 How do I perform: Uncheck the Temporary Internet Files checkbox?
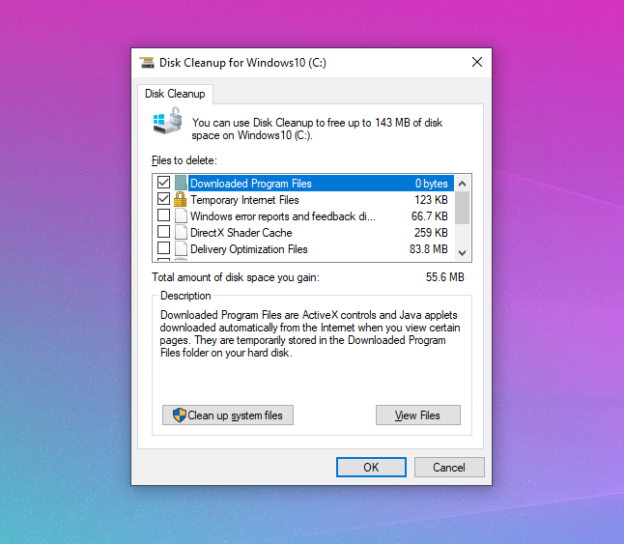[164, 200]
